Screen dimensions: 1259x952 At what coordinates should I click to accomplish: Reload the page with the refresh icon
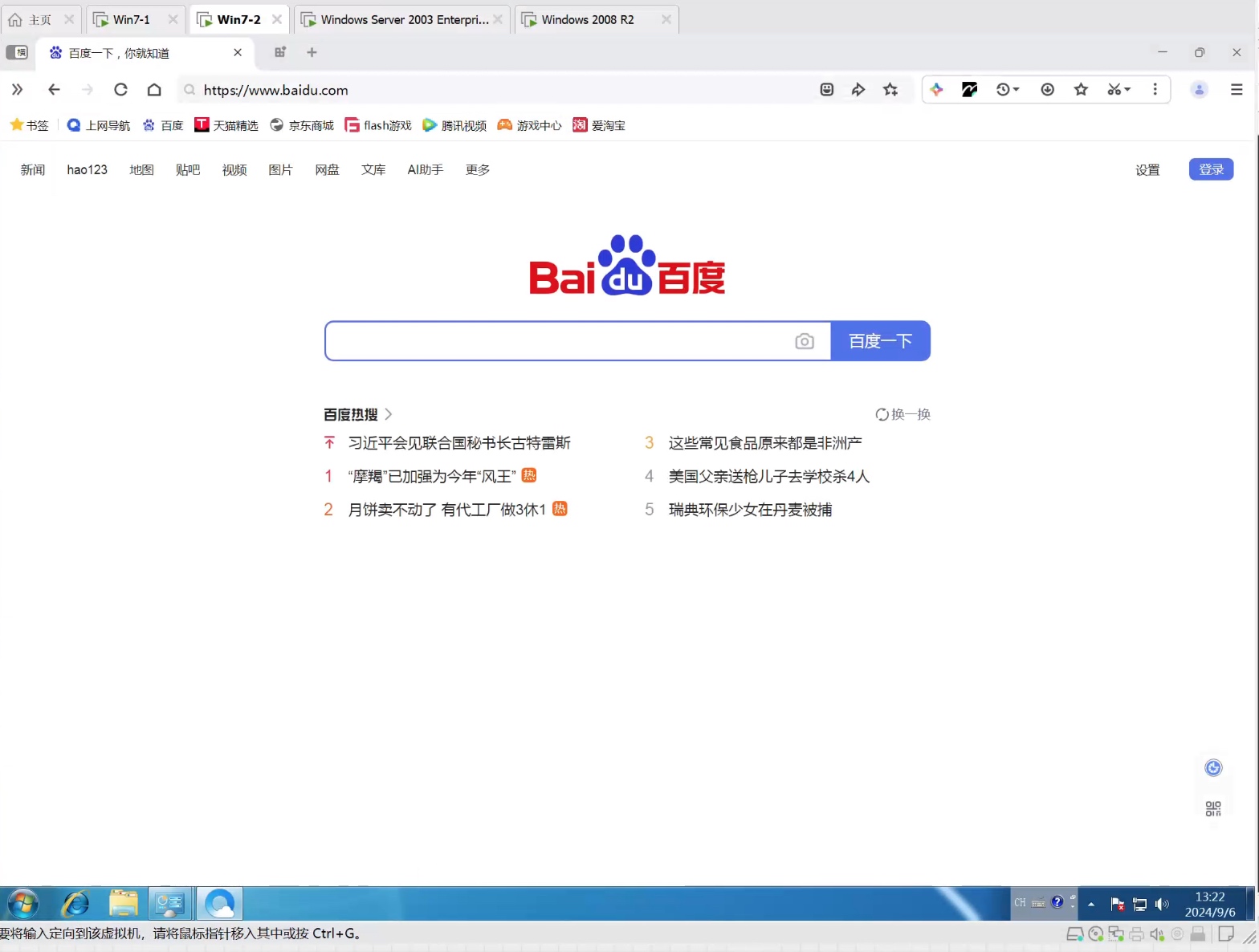pyautogui.click(x=120, y=90)
